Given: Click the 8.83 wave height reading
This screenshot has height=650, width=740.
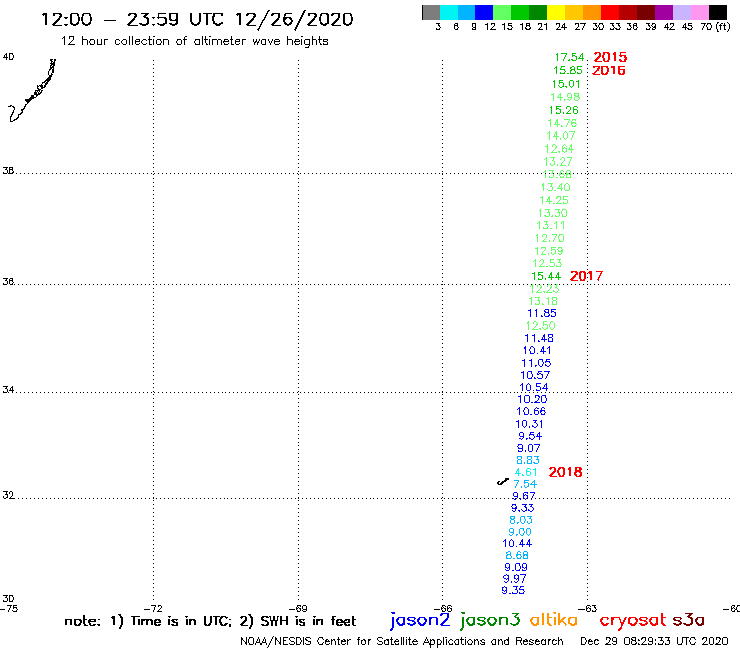Looking at the screenshot, I should click(x=528, y=460).
